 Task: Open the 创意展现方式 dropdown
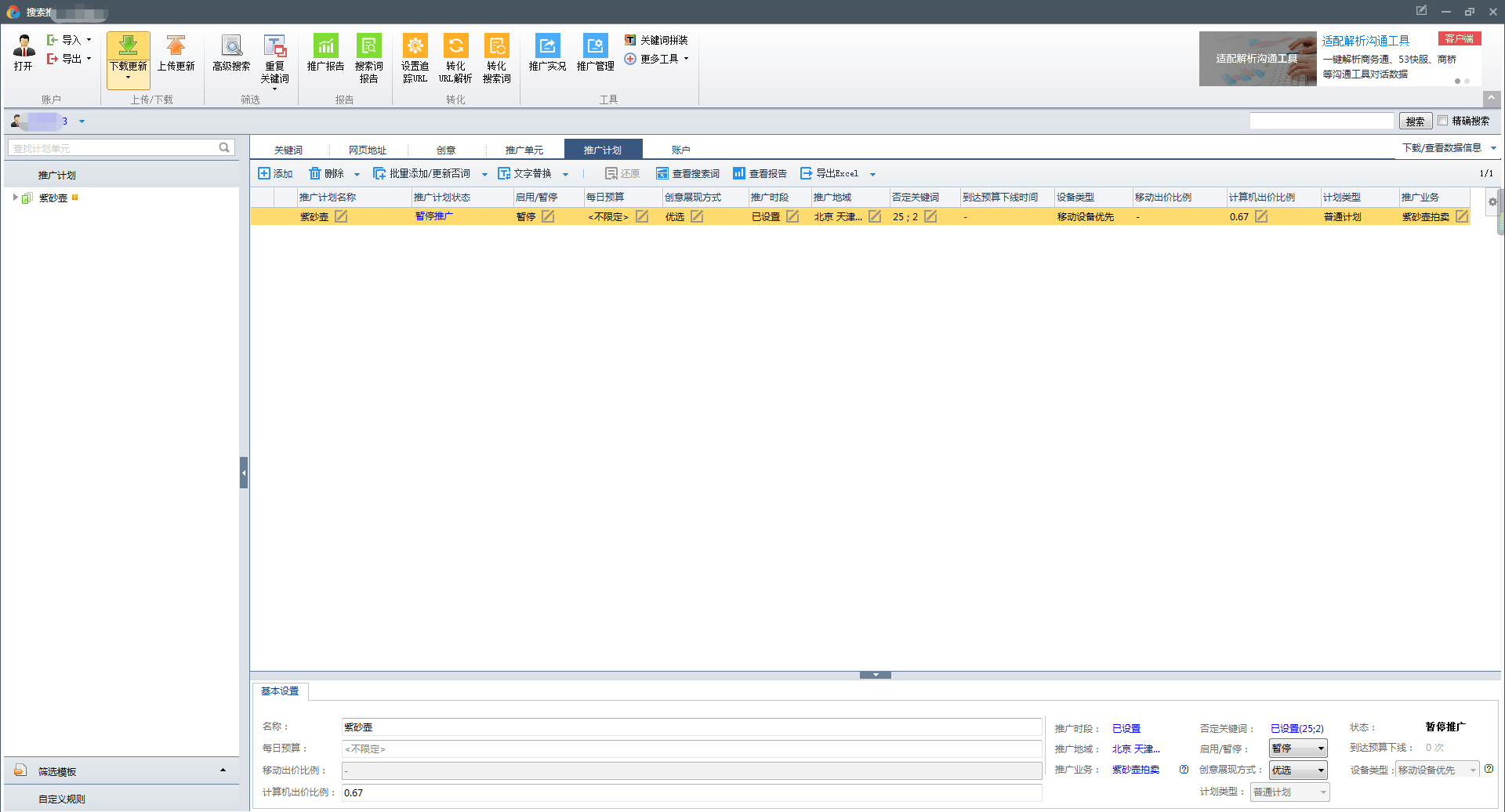click(1298, 770)
